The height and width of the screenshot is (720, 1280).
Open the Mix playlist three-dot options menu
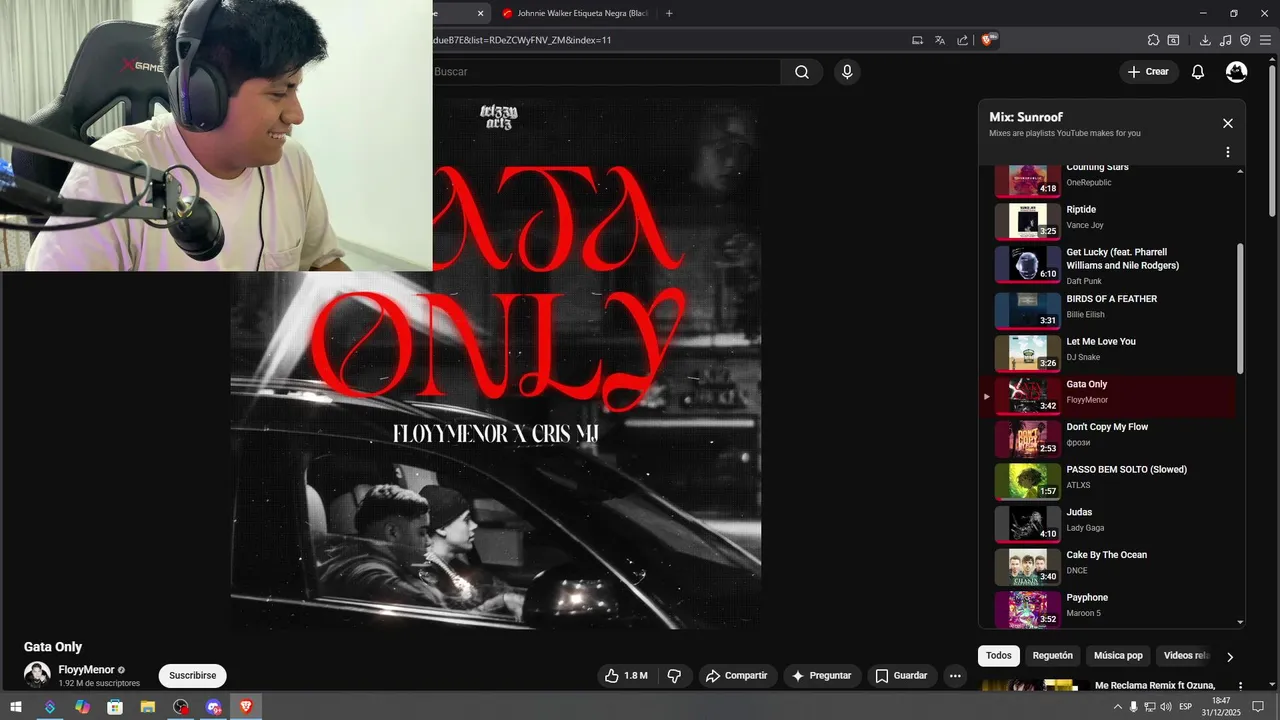click(1228, 153)
